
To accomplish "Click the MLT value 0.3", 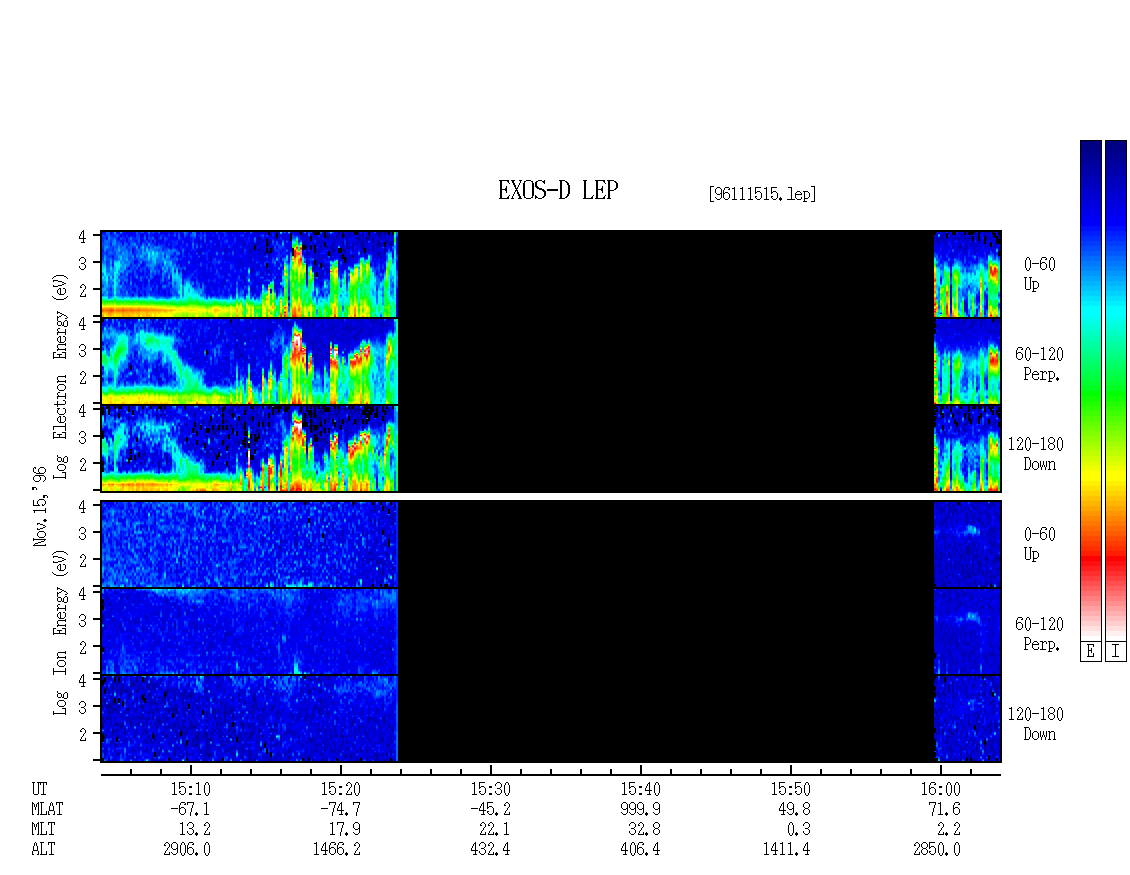I will point(798,830).
